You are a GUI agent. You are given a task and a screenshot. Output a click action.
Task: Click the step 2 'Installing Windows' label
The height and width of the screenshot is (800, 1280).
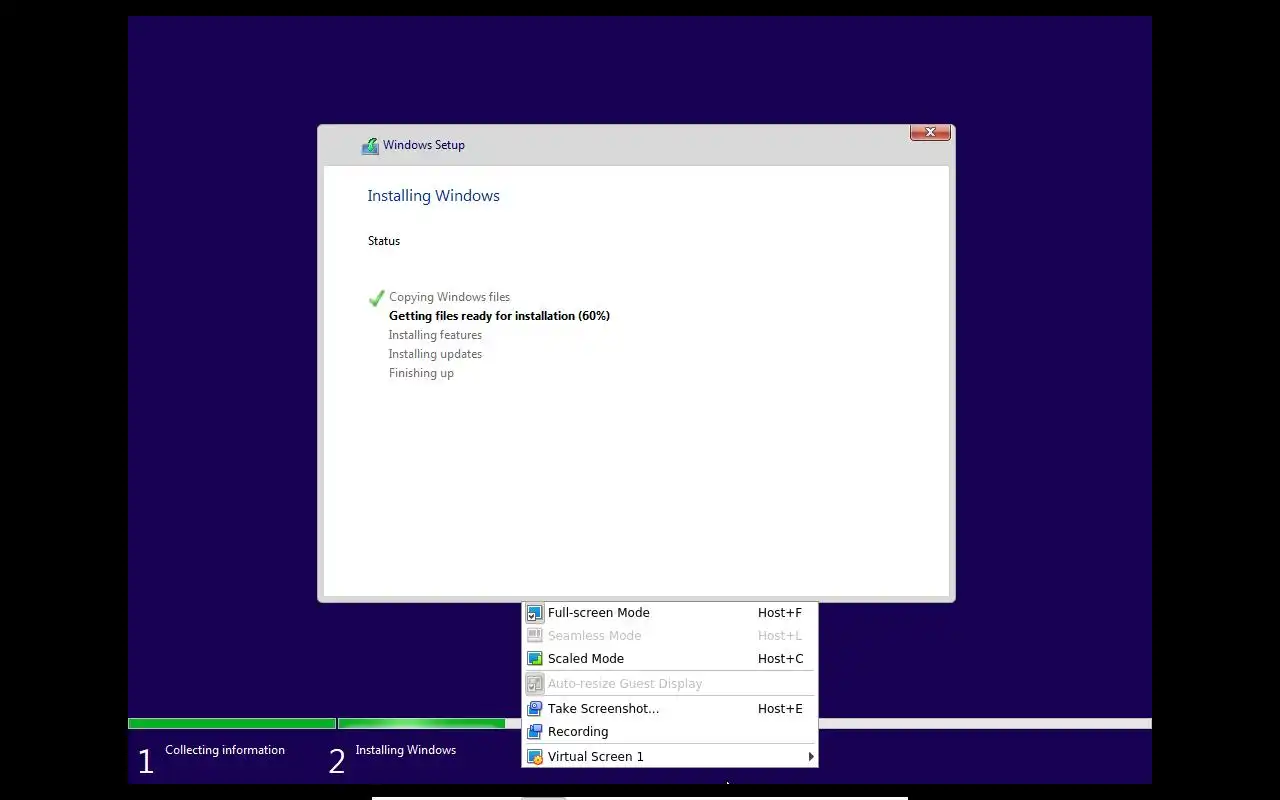point(406,750)
